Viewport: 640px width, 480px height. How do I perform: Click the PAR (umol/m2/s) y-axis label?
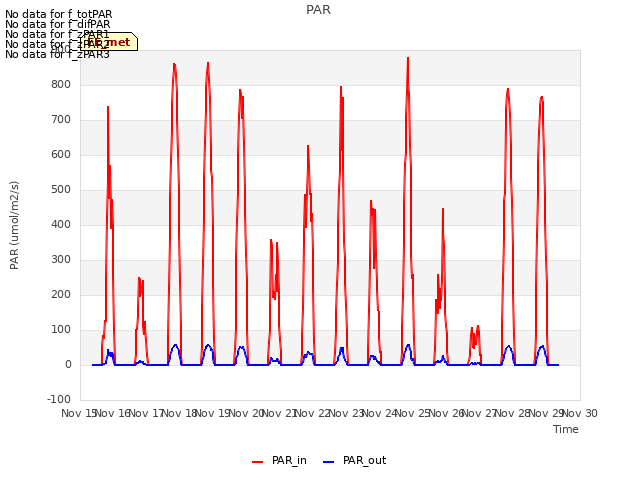pos(14,225)
